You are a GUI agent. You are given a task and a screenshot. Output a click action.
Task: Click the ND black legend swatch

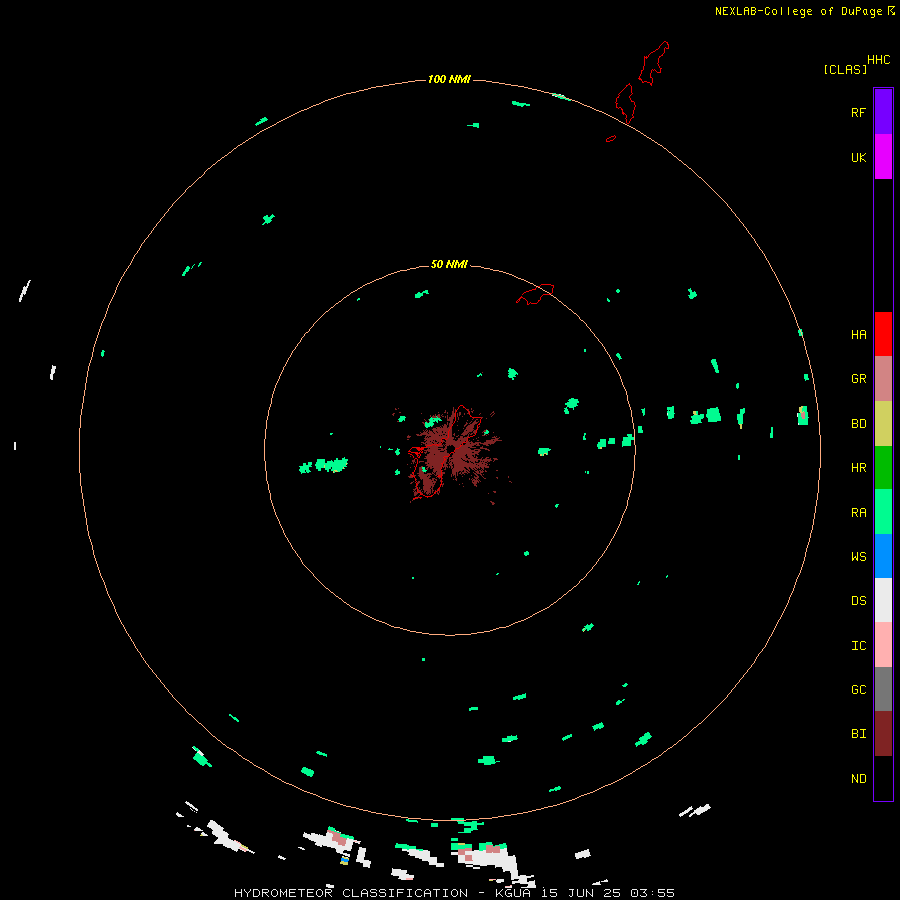tap(883, 778)
